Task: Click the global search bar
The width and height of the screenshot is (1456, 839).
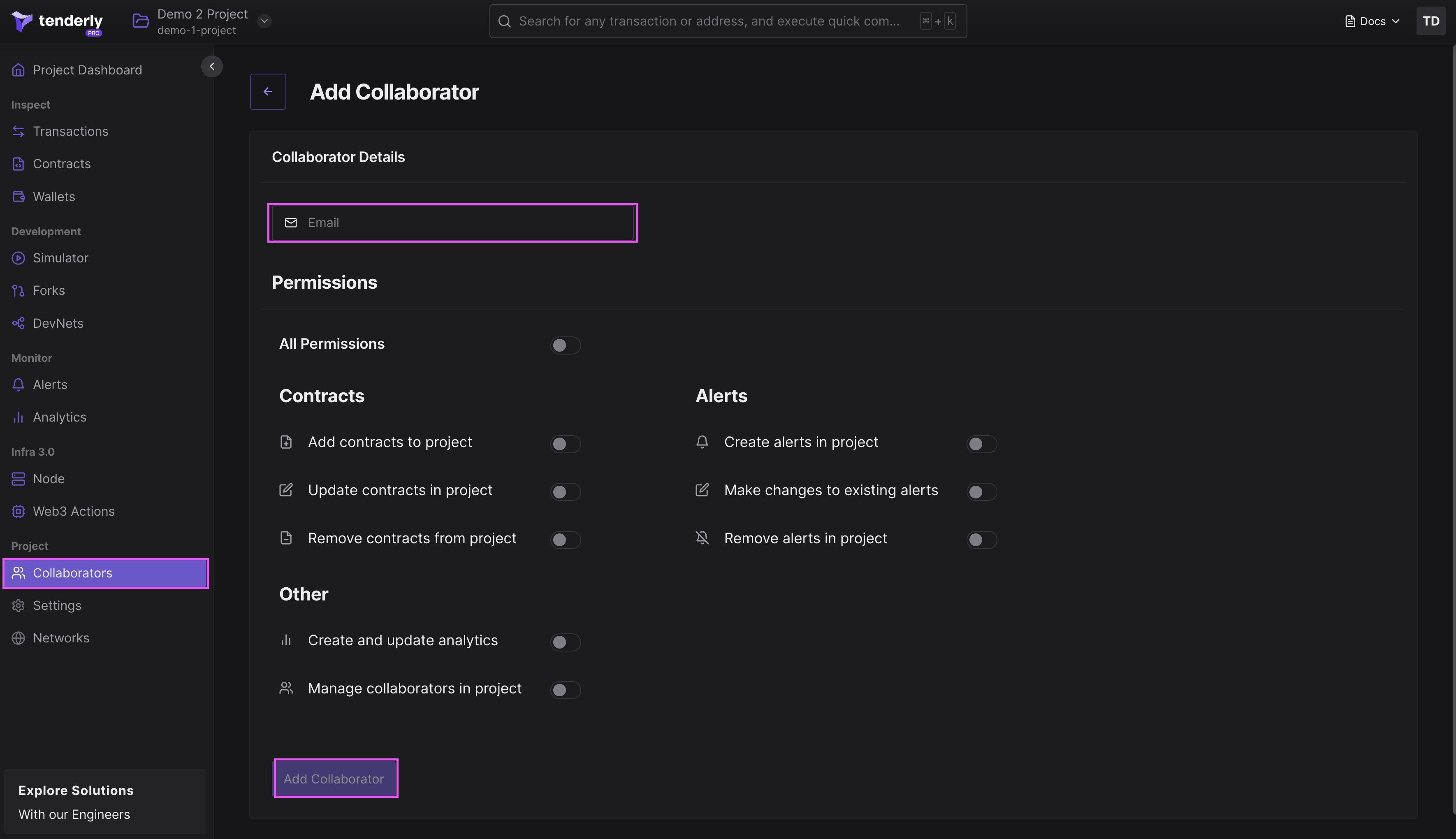Action: click(x=728, y=21)
